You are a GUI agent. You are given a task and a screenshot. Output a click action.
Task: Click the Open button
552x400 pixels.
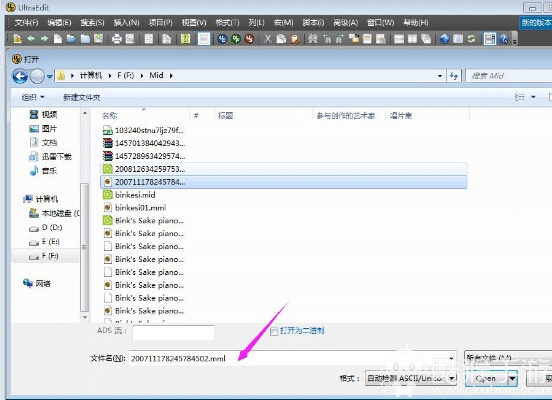pos(486,379)
